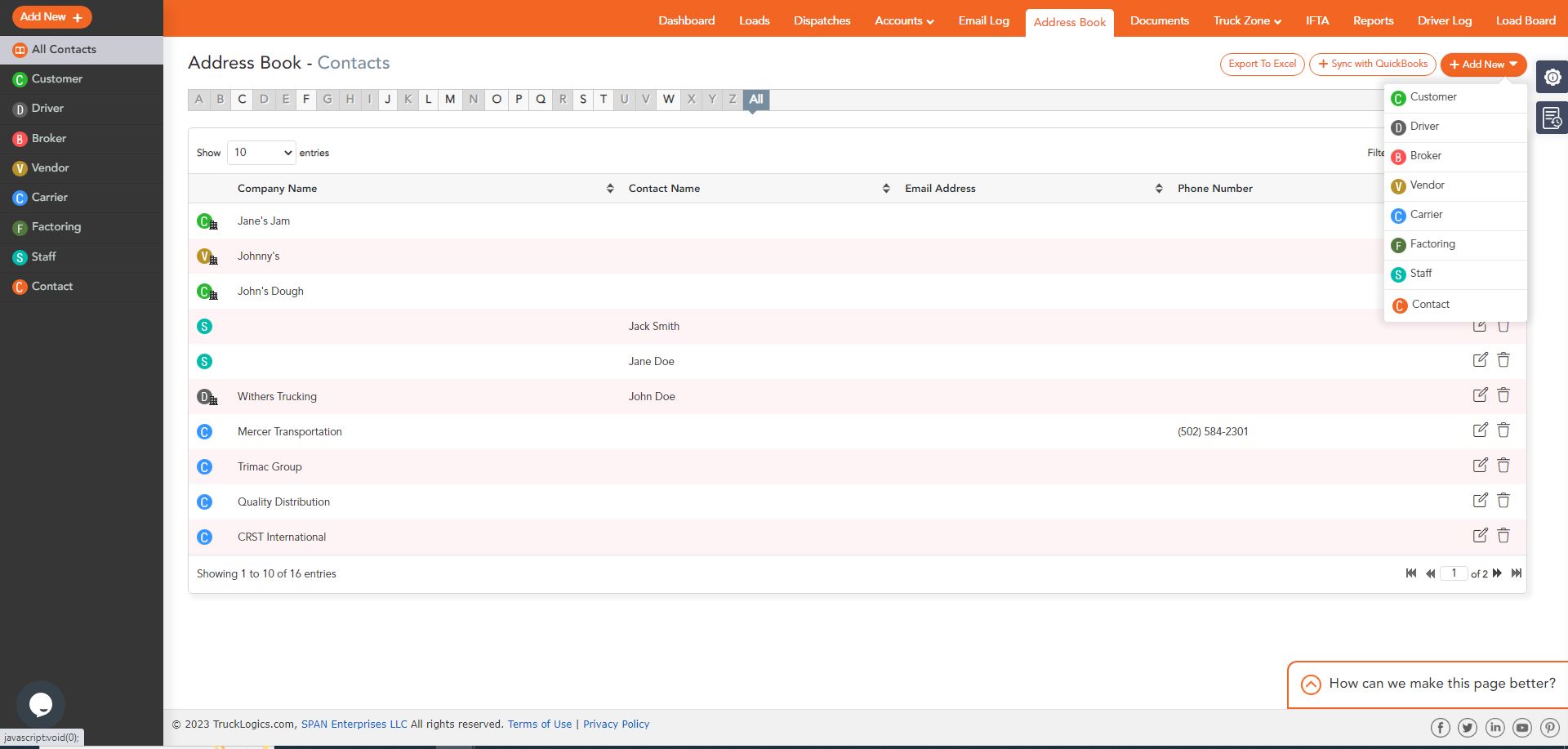Jump to last page with skip icon

coord(1517,573)
